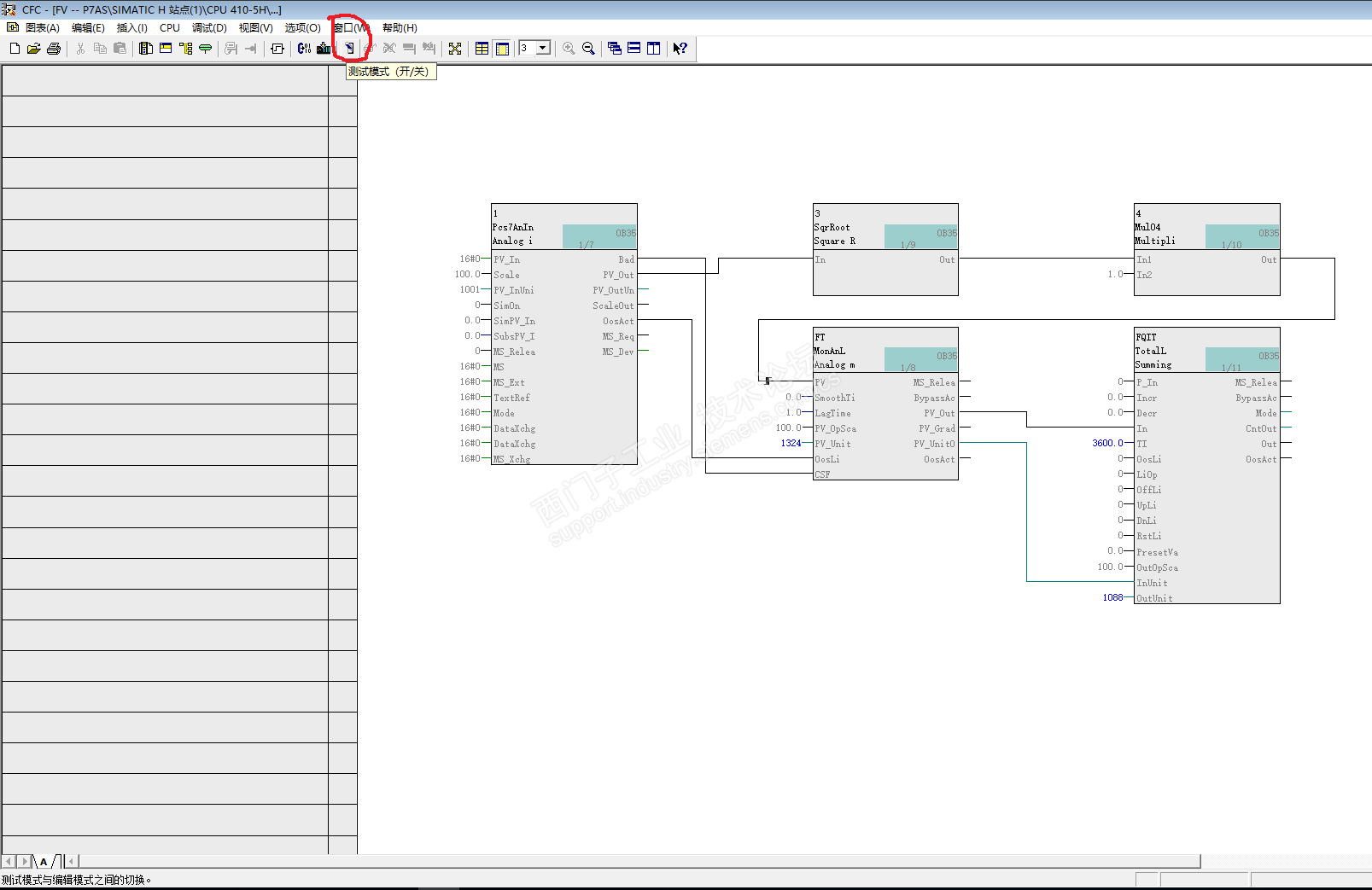Toggle test mode on/off toolbar icon
Screen dimensions: 1372x890
349,49
